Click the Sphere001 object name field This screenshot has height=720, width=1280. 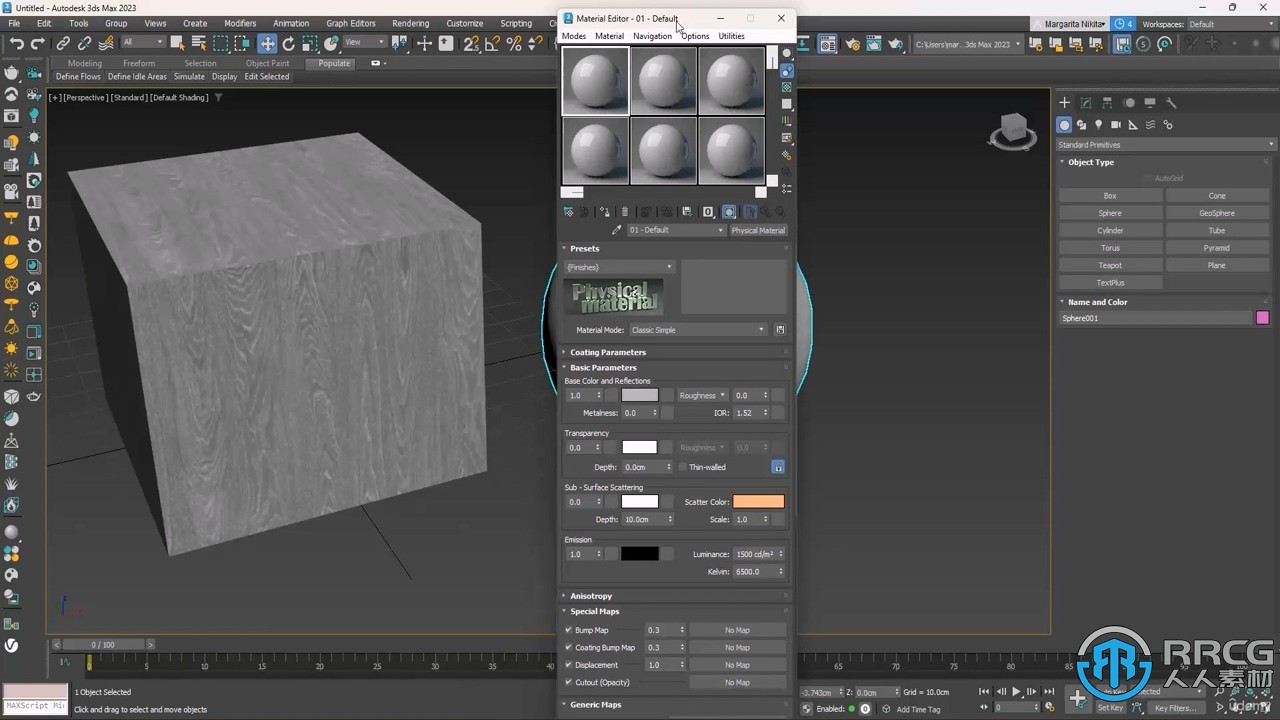pos(1156,318)
